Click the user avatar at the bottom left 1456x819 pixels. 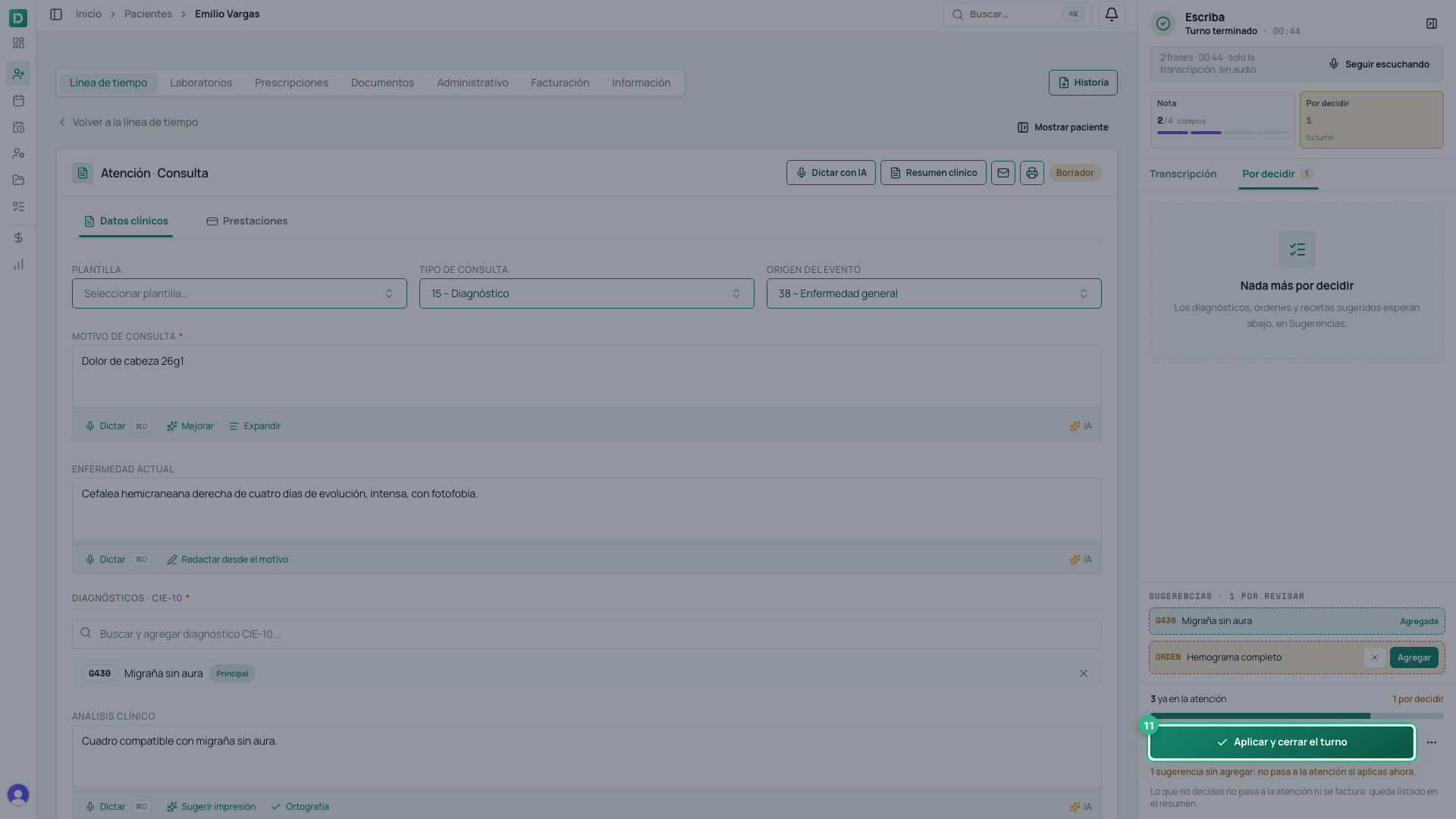18,795
